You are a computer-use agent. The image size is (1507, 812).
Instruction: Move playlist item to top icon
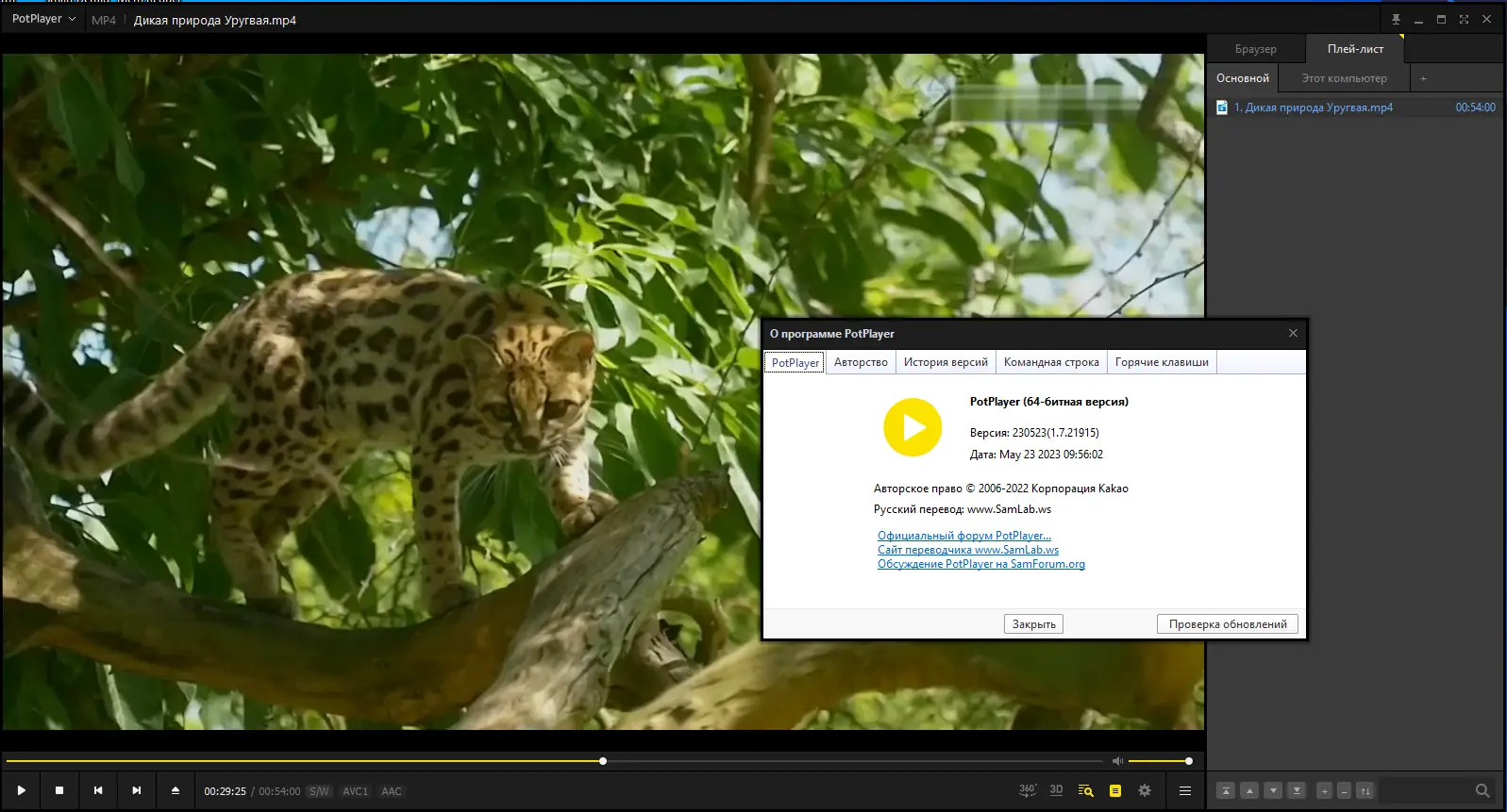pyautogui.click(x=1225, y=790)
